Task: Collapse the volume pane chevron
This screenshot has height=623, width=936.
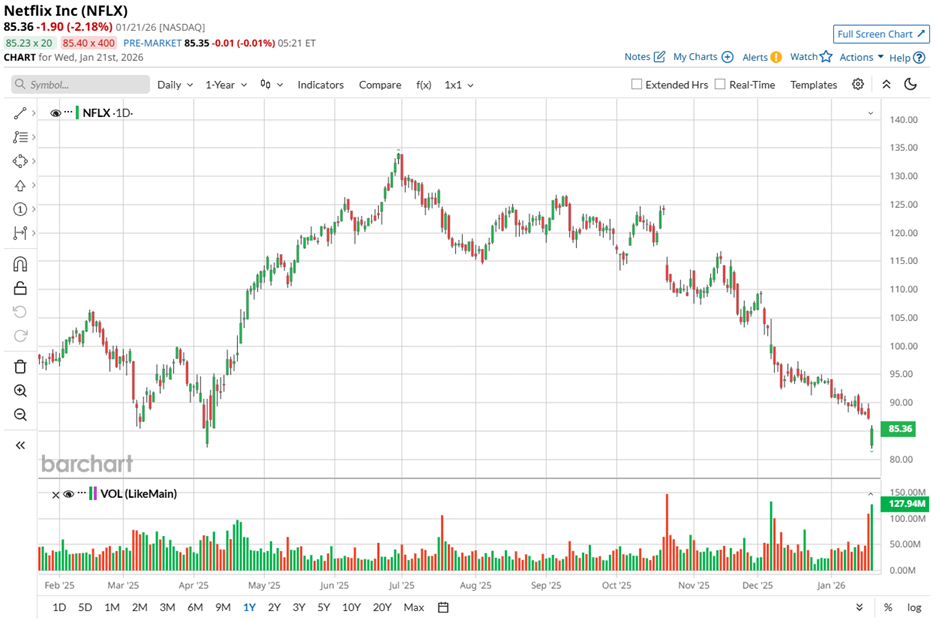Action: tap(870, 494)
